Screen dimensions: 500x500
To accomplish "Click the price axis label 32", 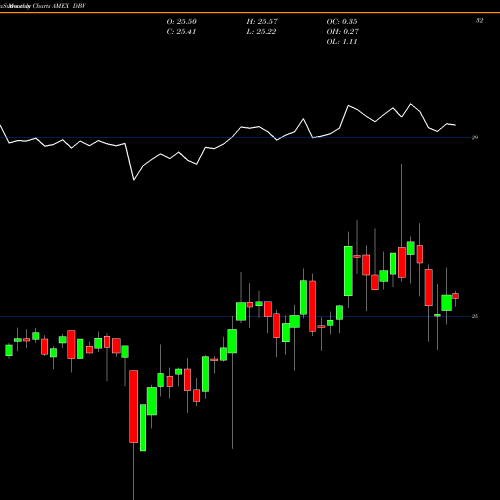I will click(x=479, y=21).
